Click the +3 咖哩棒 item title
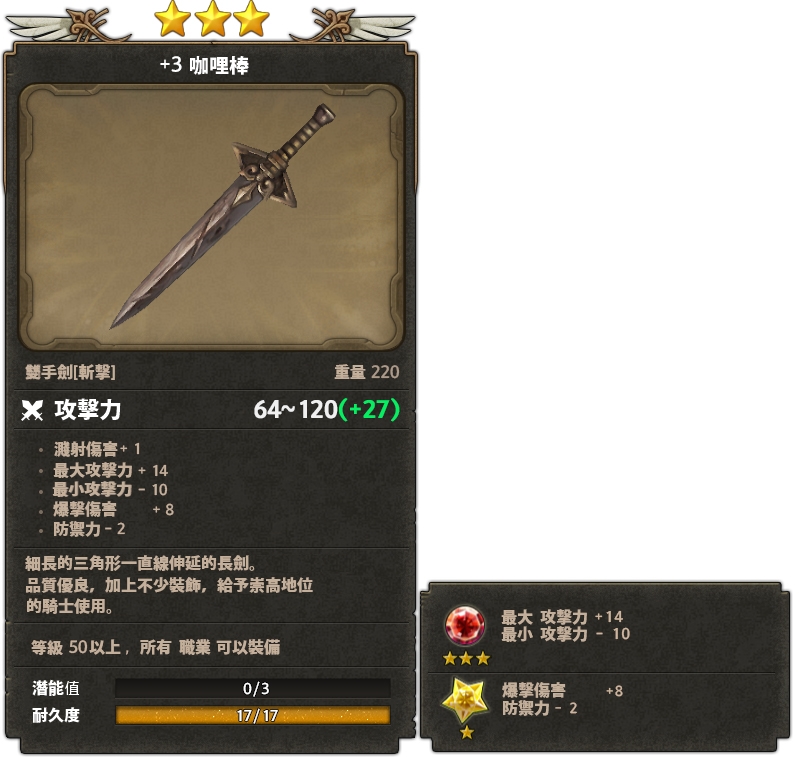The height and width of the screenshot is (757, 800). [x=206, y=66]
